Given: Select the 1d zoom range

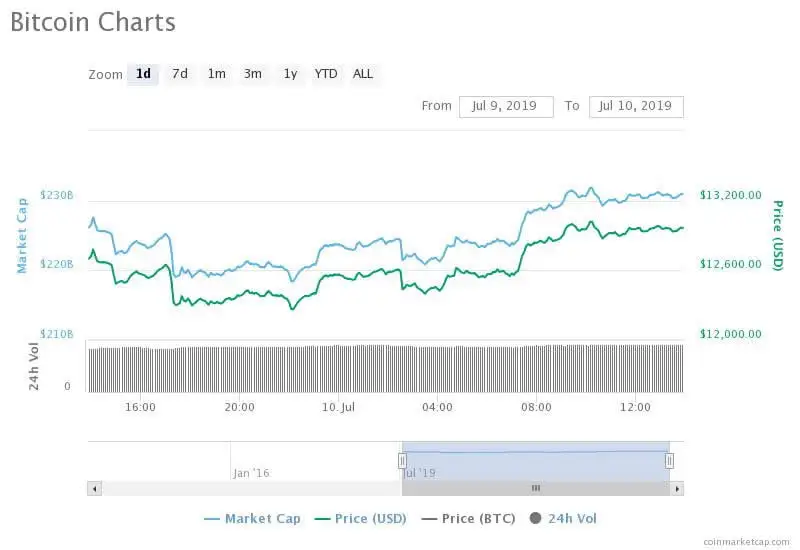Looking at the screenshot, I should tap(143, 74).
